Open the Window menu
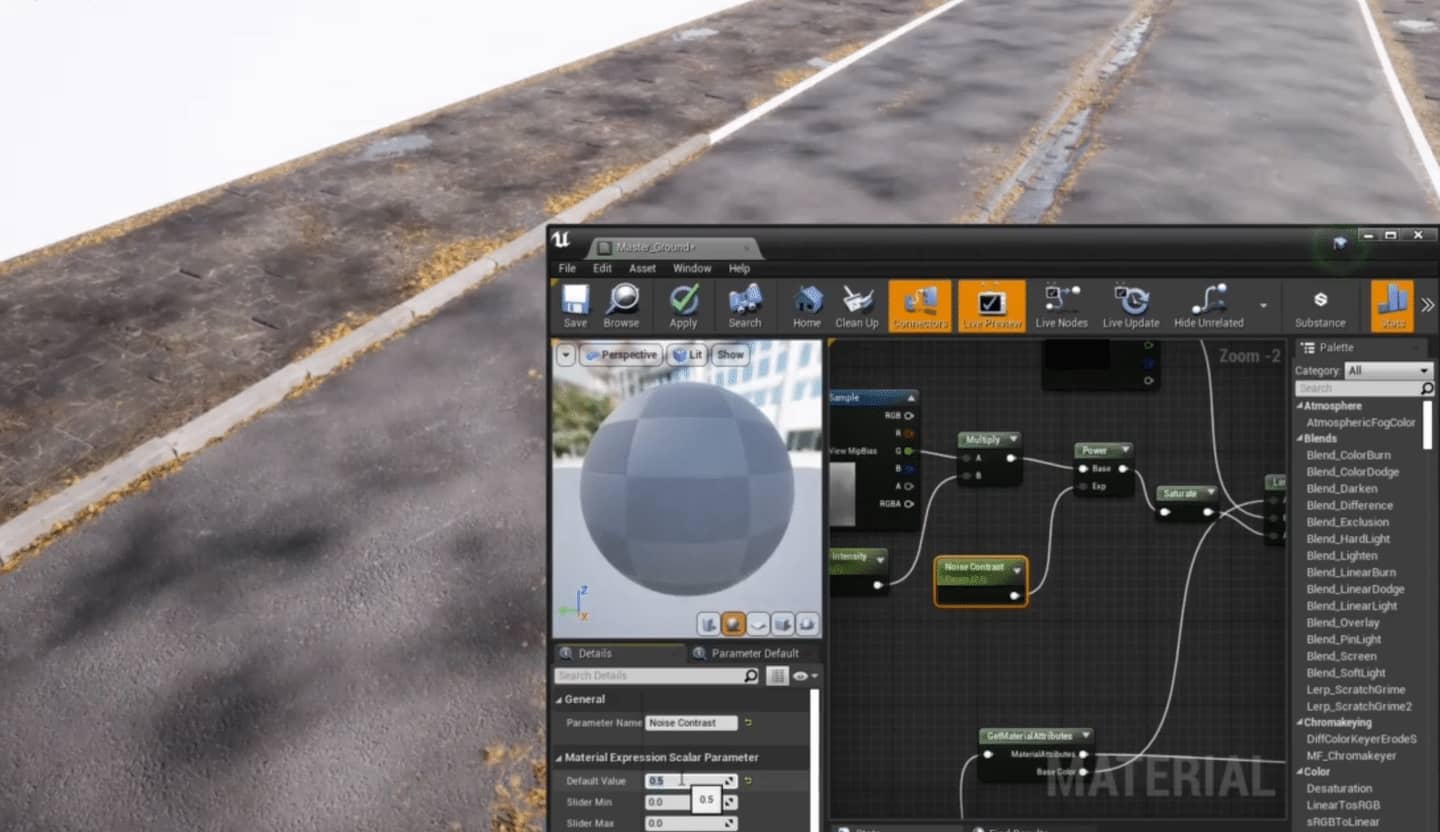 tap(692, 268)
